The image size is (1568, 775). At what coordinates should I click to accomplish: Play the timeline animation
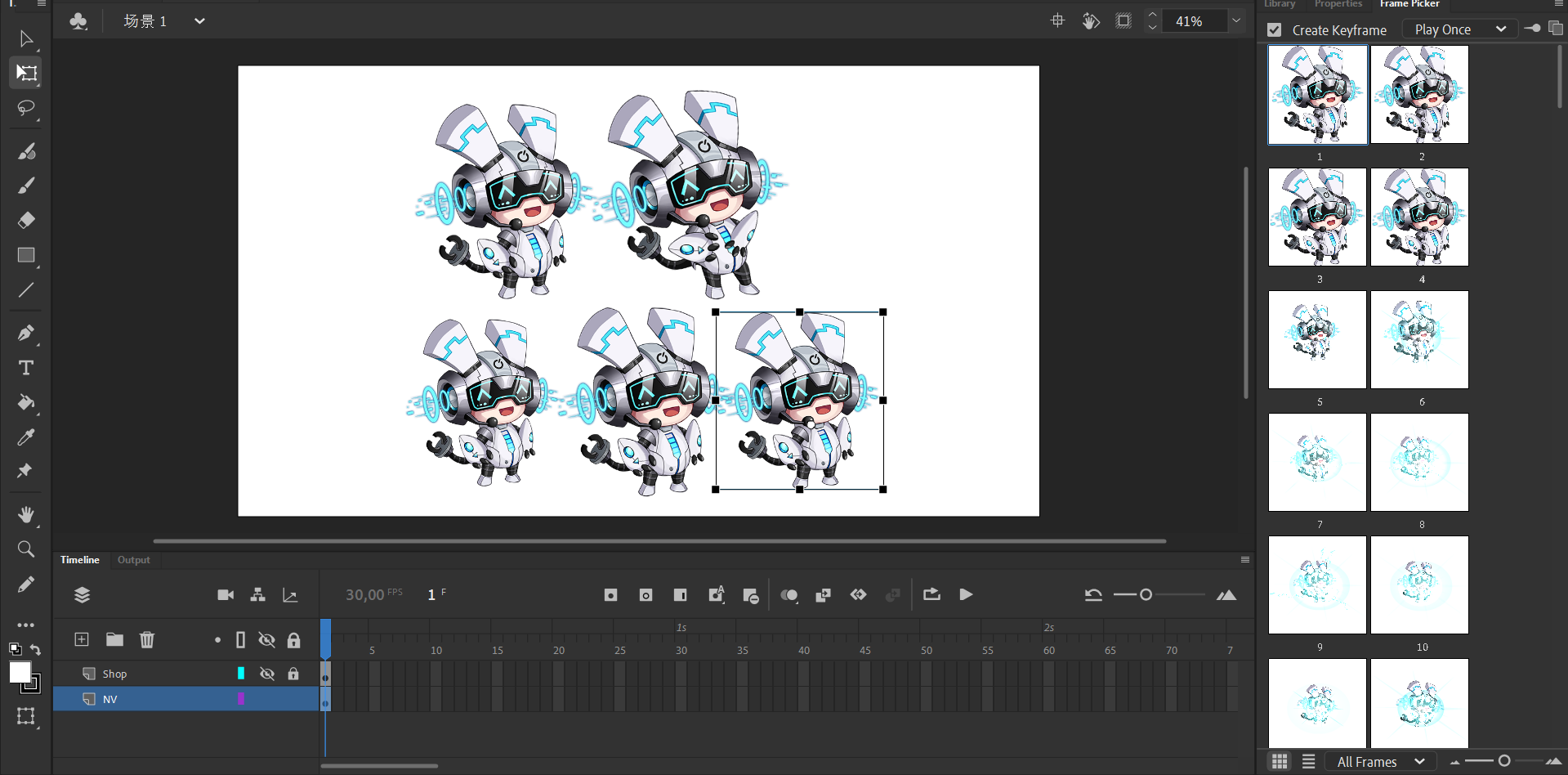pyautogui.click(x=966, y=594)
